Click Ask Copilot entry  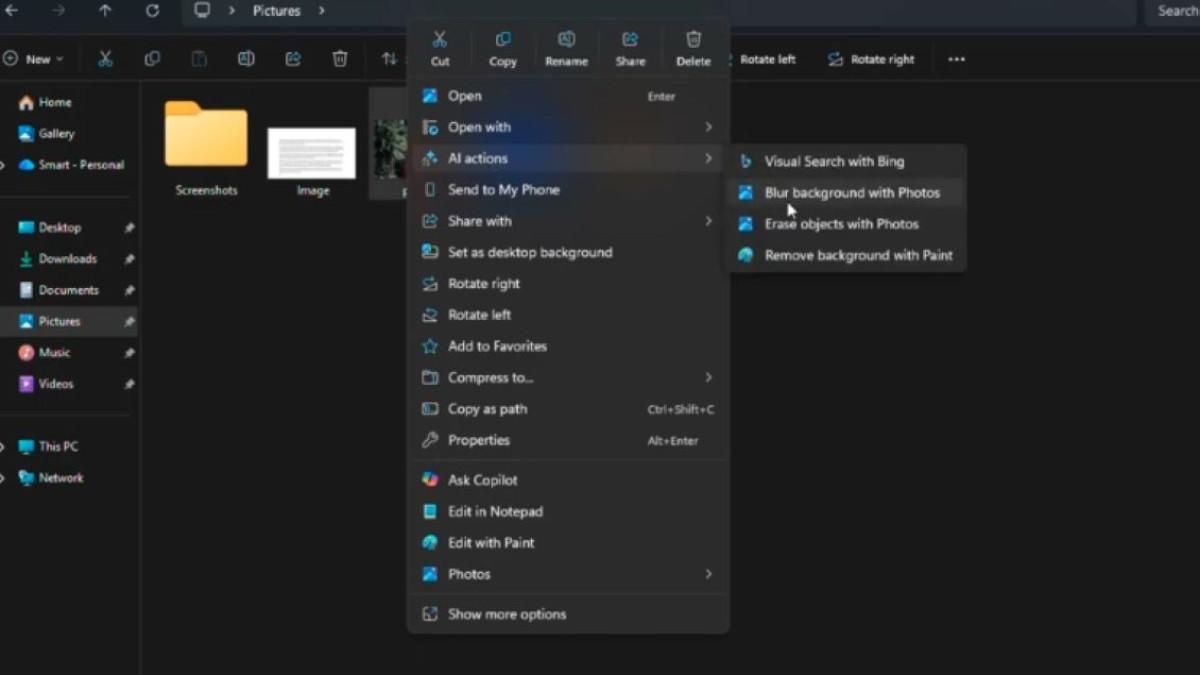(x=568, y=480)
